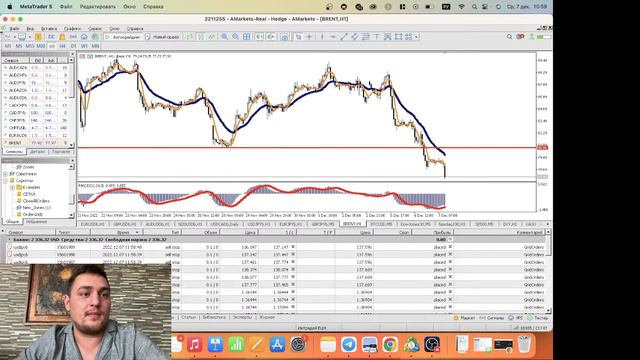640x360 pixels.
Task: Switch to BTCUSD,M5 chart tab
Action: pos(380,224)
